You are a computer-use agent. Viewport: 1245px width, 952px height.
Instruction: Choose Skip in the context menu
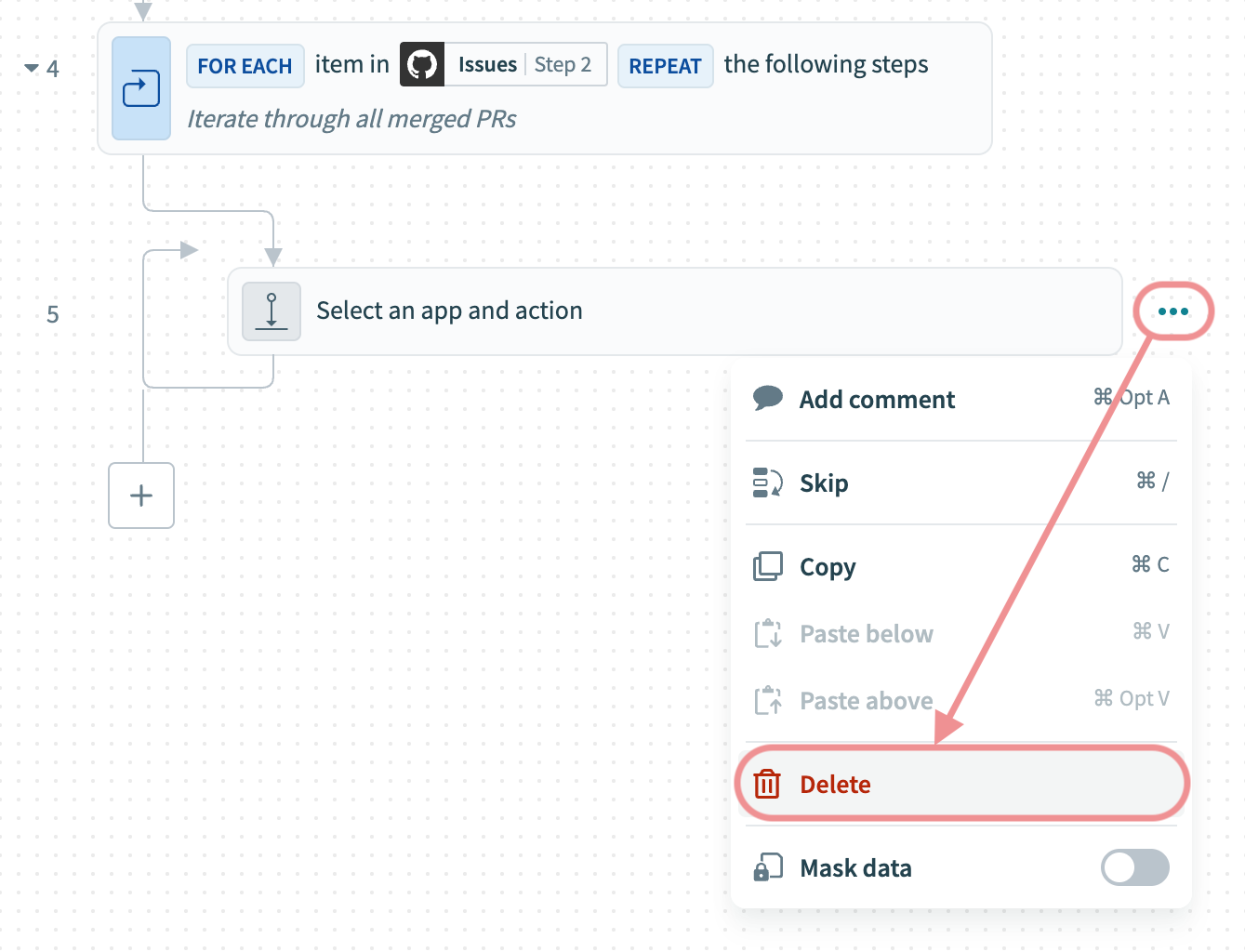tap(824, 483)
